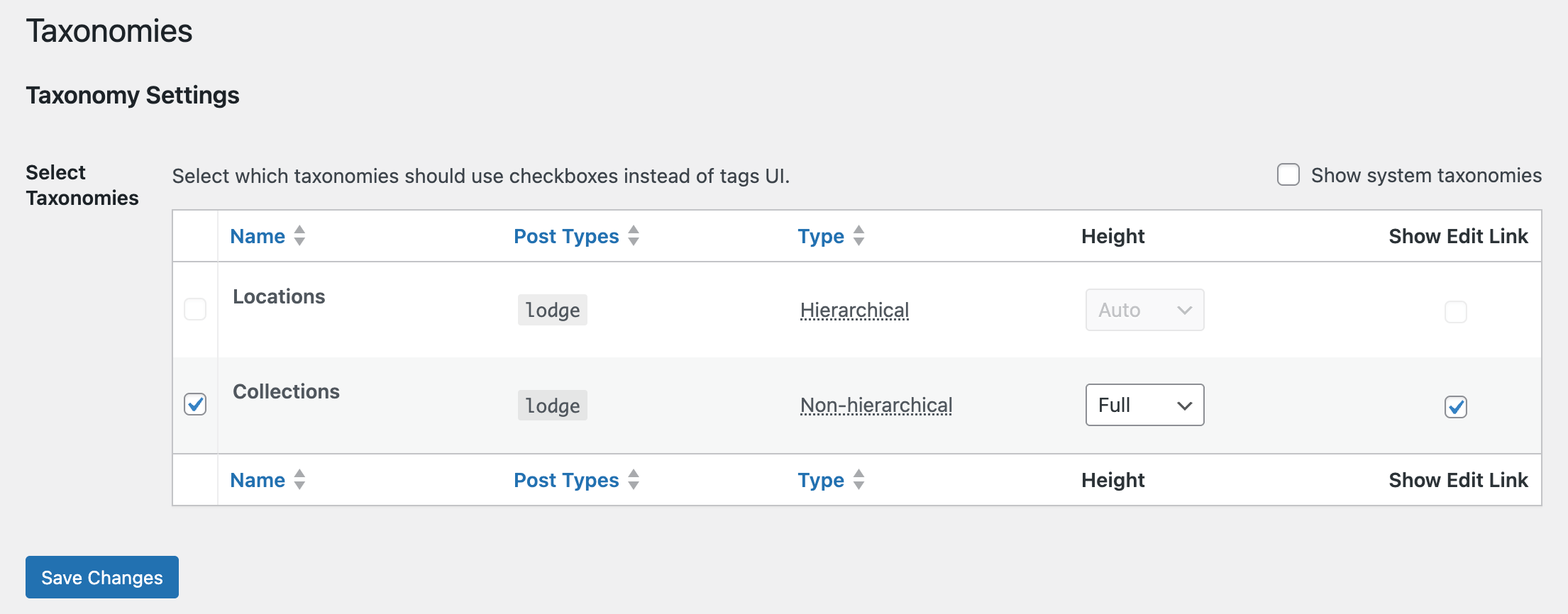
Task: Click the Non-hierarchical link for Collections
Action: [x=876, y=405]
